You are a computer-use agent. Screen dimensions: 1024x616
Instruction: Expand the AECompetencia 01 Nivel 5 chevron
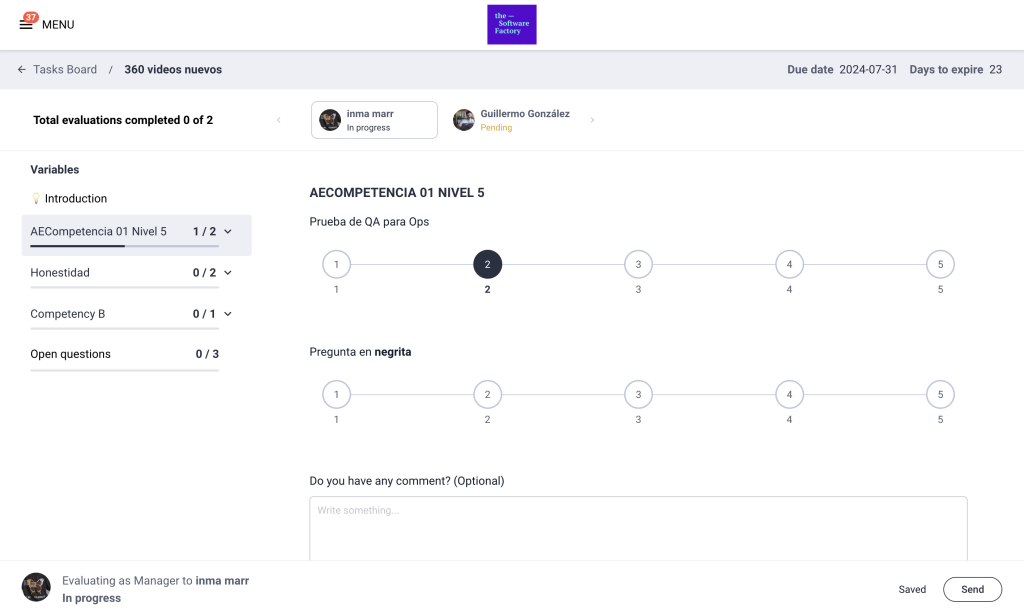coord(228,232)
